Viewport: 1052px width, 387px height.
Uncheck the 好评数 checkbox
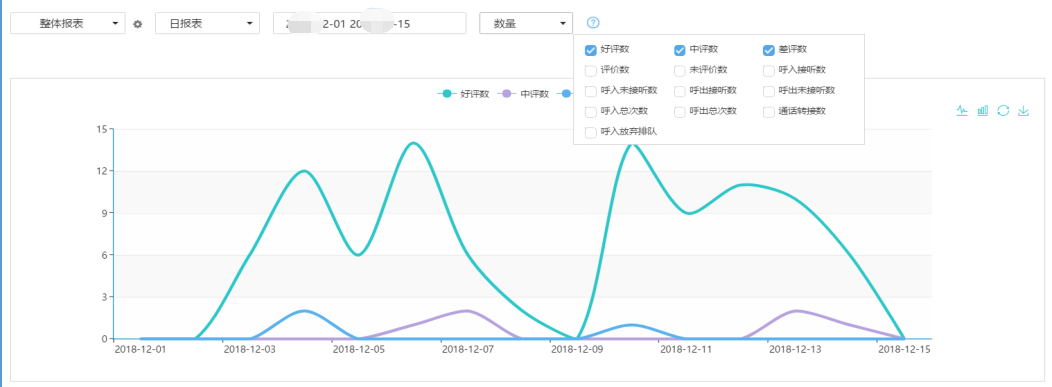pos(591,50)
